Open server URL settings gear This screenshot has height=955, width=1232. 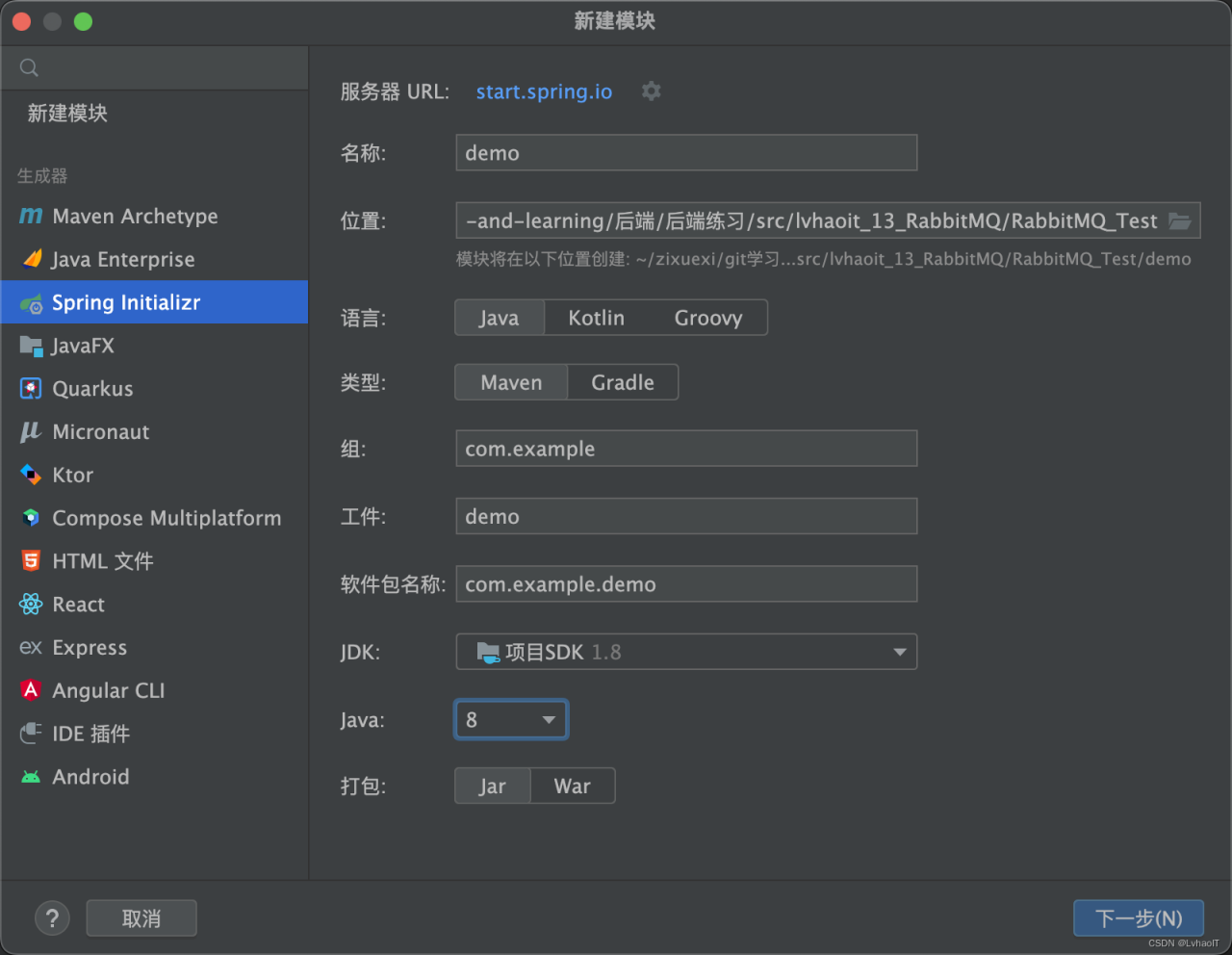click(652, 91)
